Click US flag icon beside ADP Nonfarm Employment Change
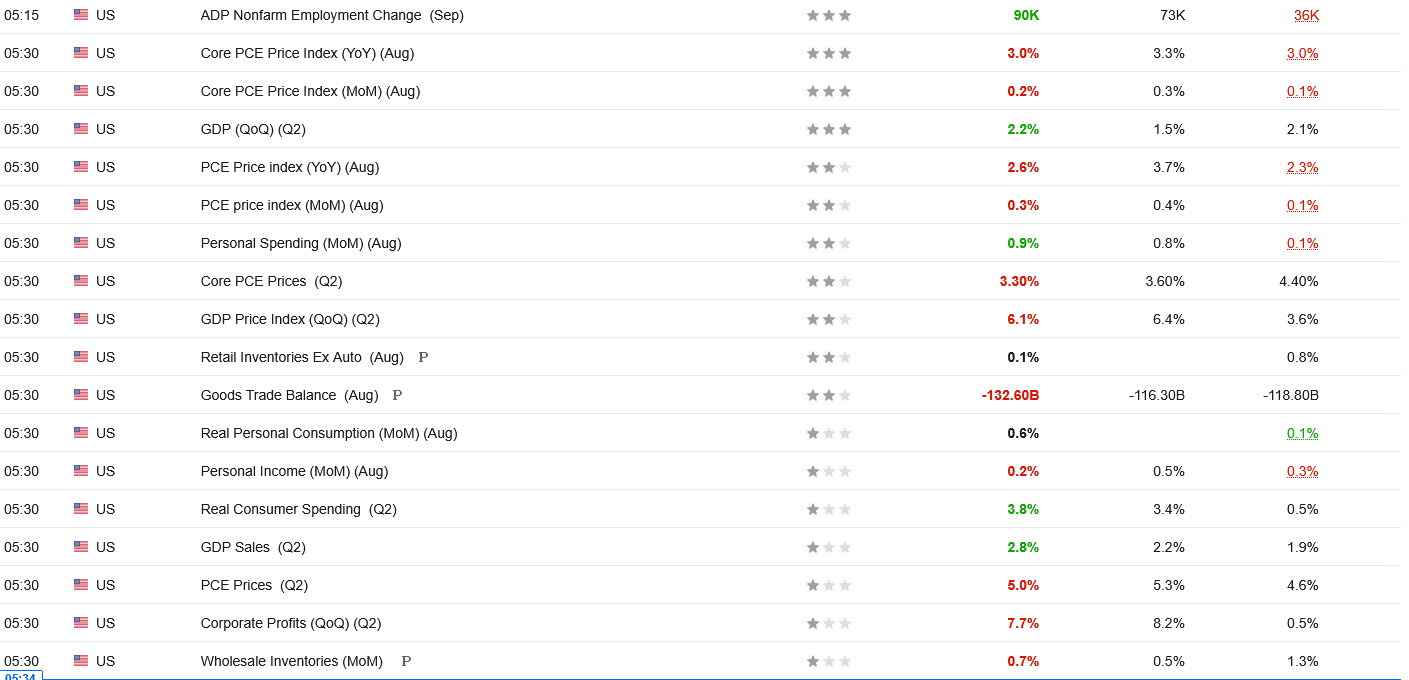Image resolution: width=1409 pixels, height=680 pixels. [81, 15]
